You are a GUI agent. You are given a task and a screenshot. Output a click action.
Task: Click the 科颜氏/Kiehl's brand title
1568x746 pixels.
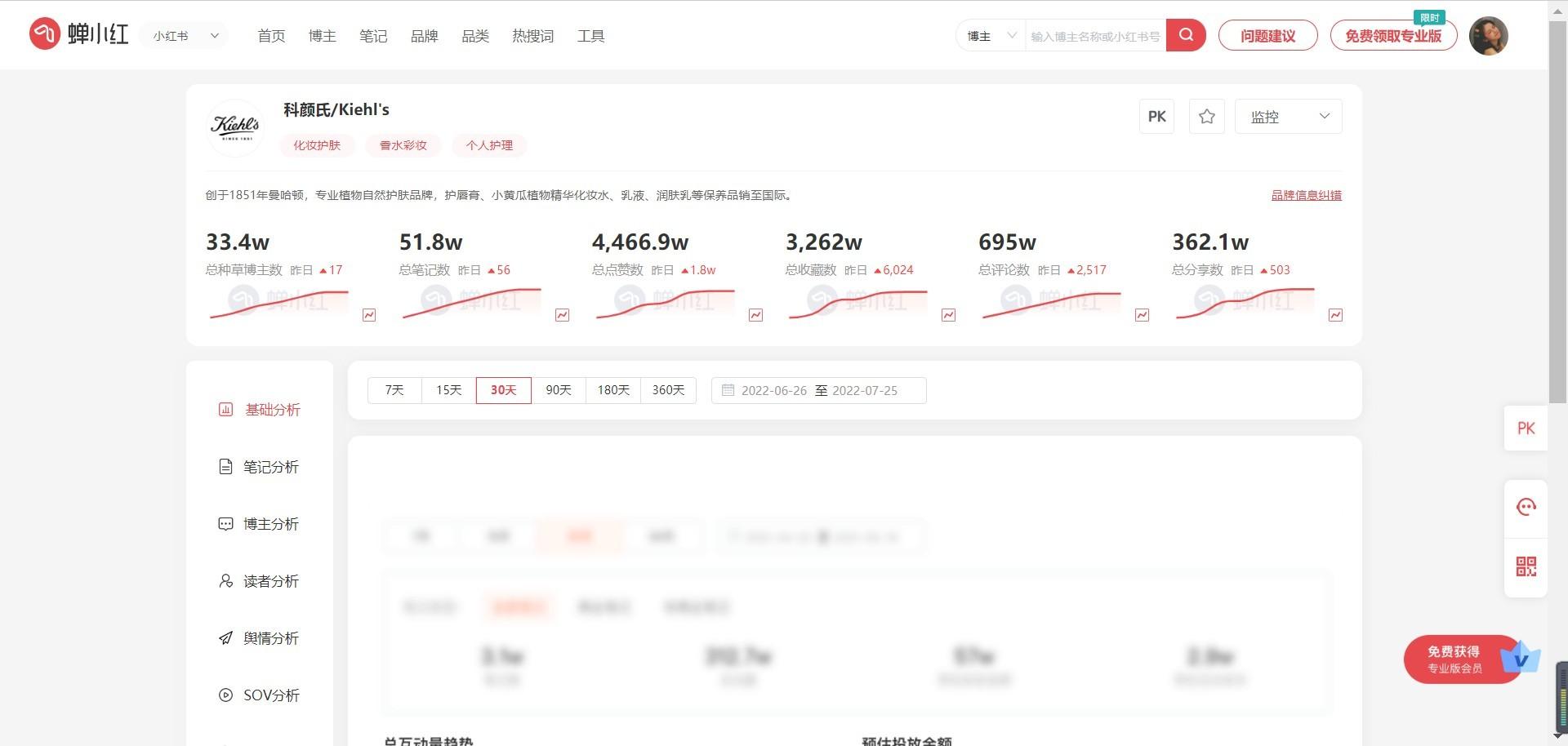[x=336, y=109]
